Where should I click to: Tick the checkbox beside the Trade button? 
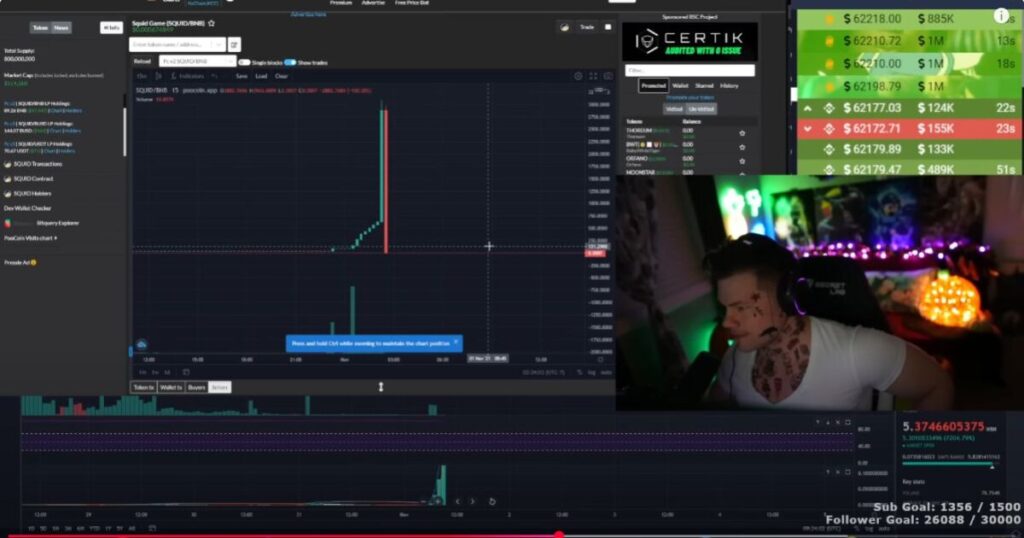pos(607,27)
